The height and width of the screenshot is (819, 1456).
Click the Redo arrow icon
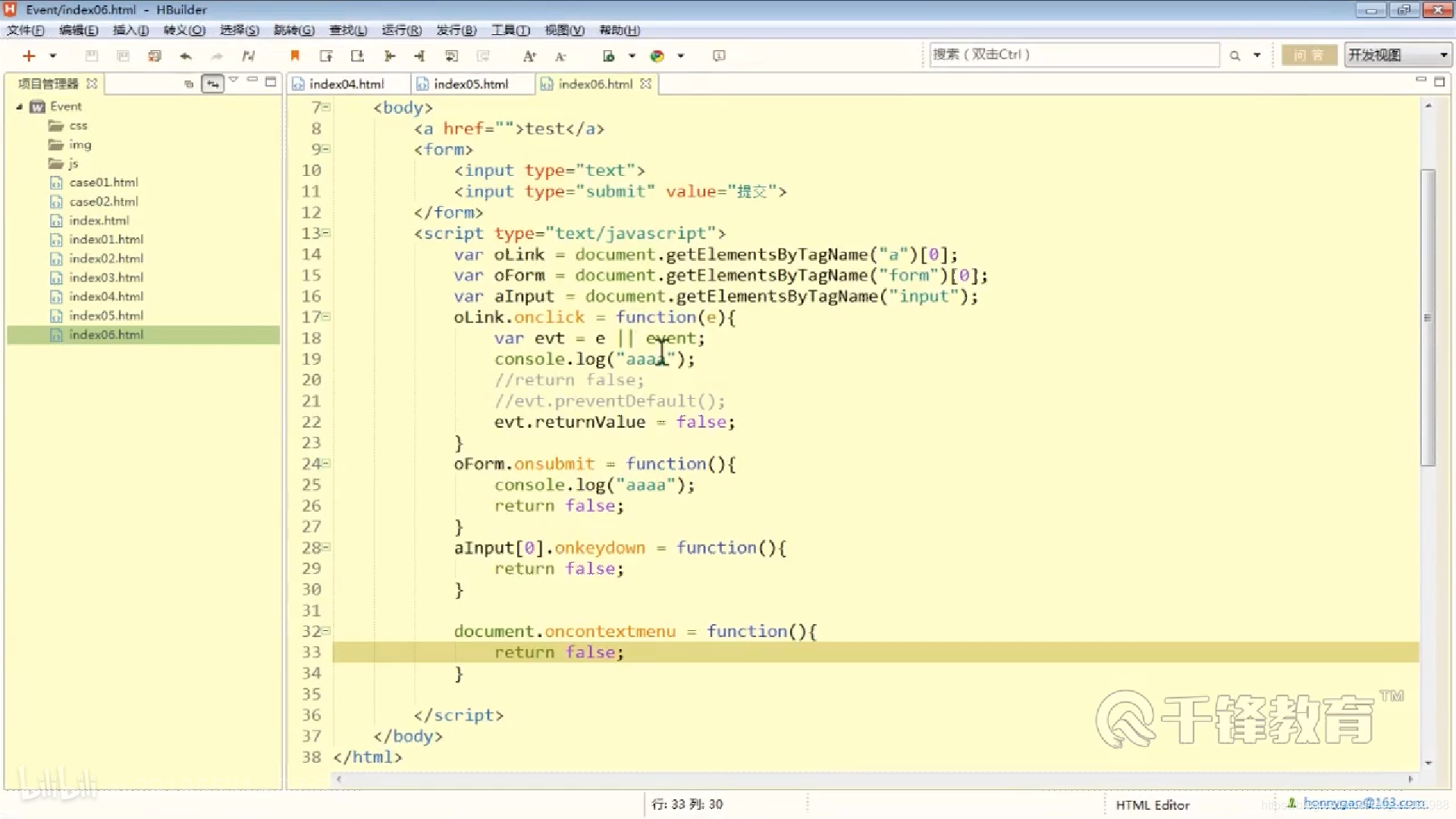coord(217,55)
